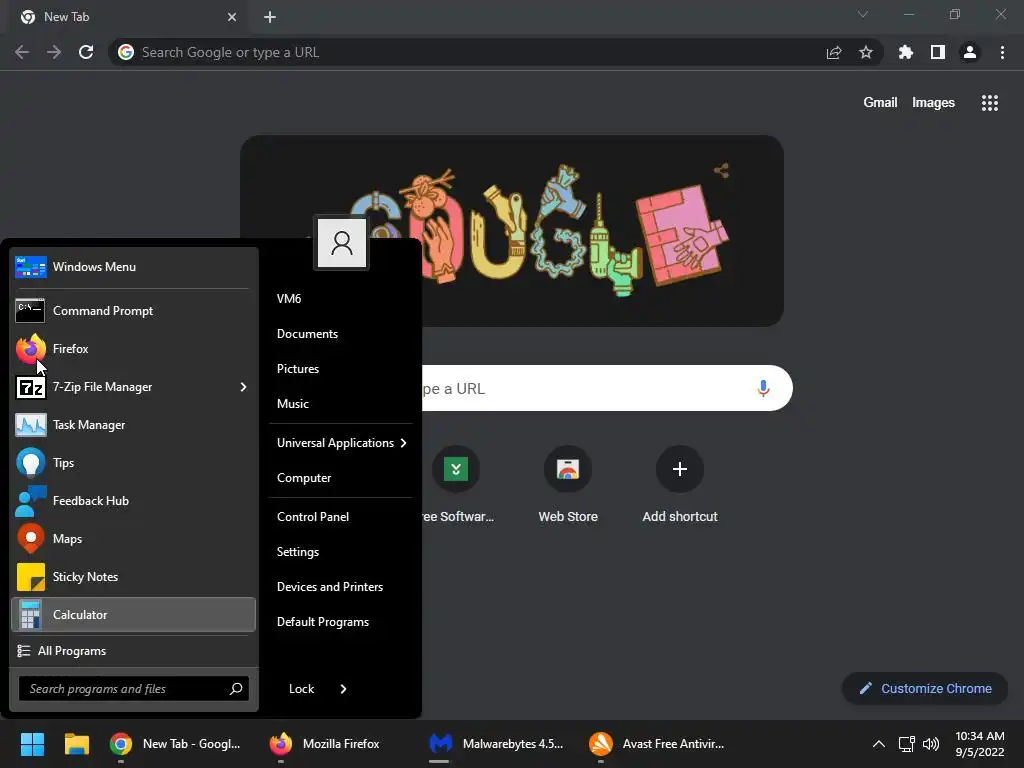The width and height of the screenshot is (1024, 768).
Task: Open clock showing 10:34 AM
Action: [x=980, y=744]
